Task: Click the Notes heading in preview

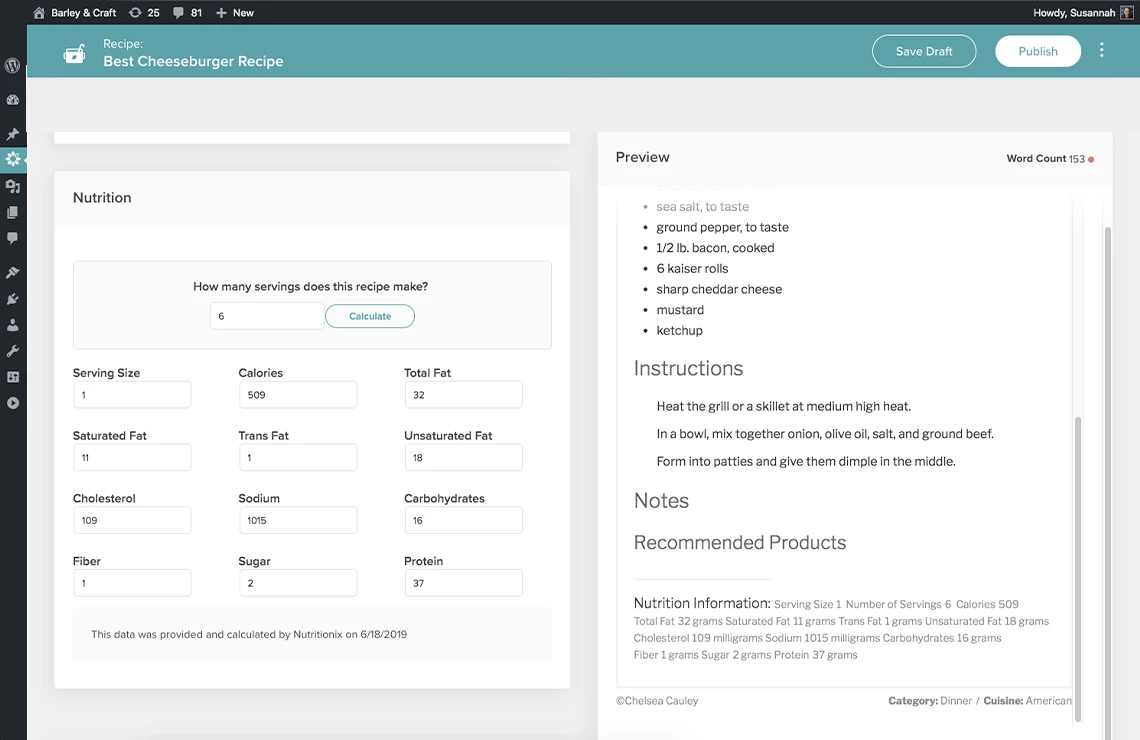Action: tap(661, 501)
